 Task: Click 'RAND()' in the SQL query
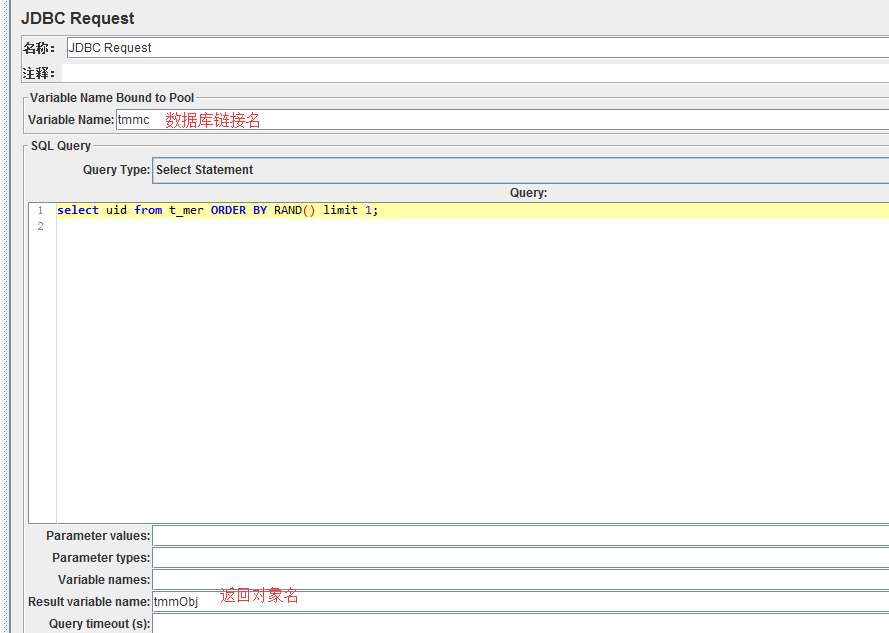295,210
